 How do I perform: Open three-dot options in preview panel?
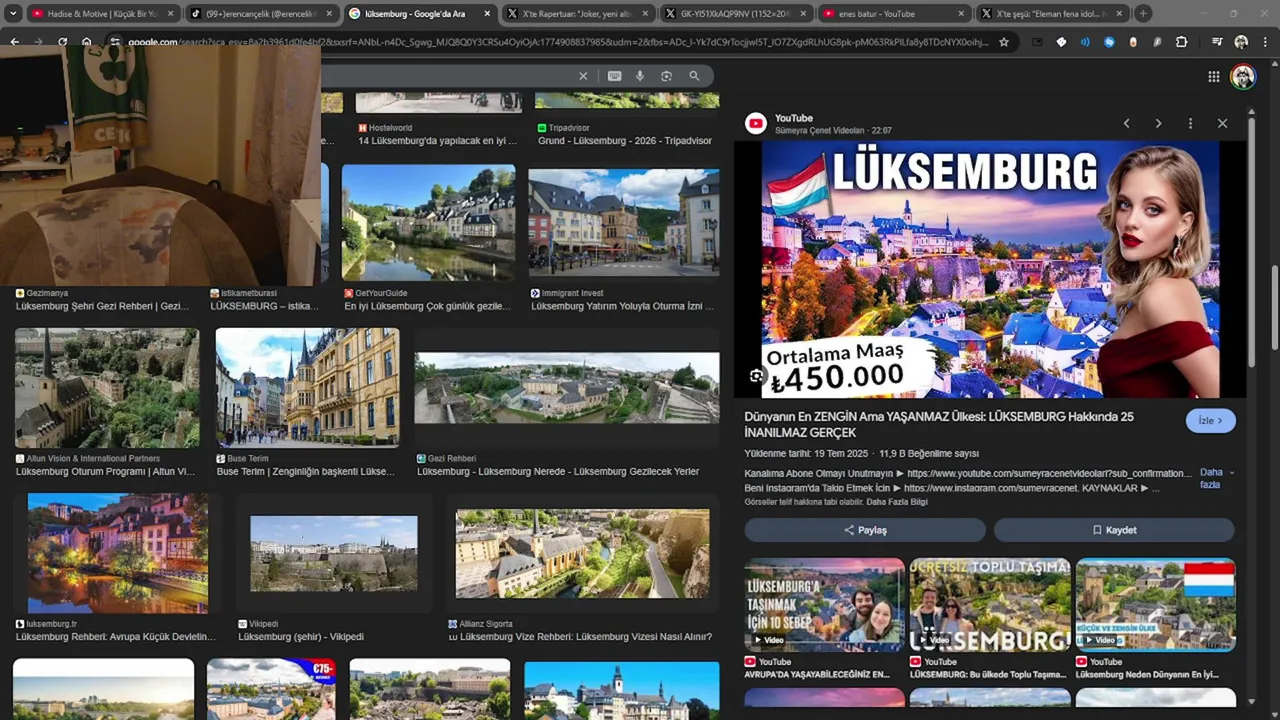(1190, 123)
